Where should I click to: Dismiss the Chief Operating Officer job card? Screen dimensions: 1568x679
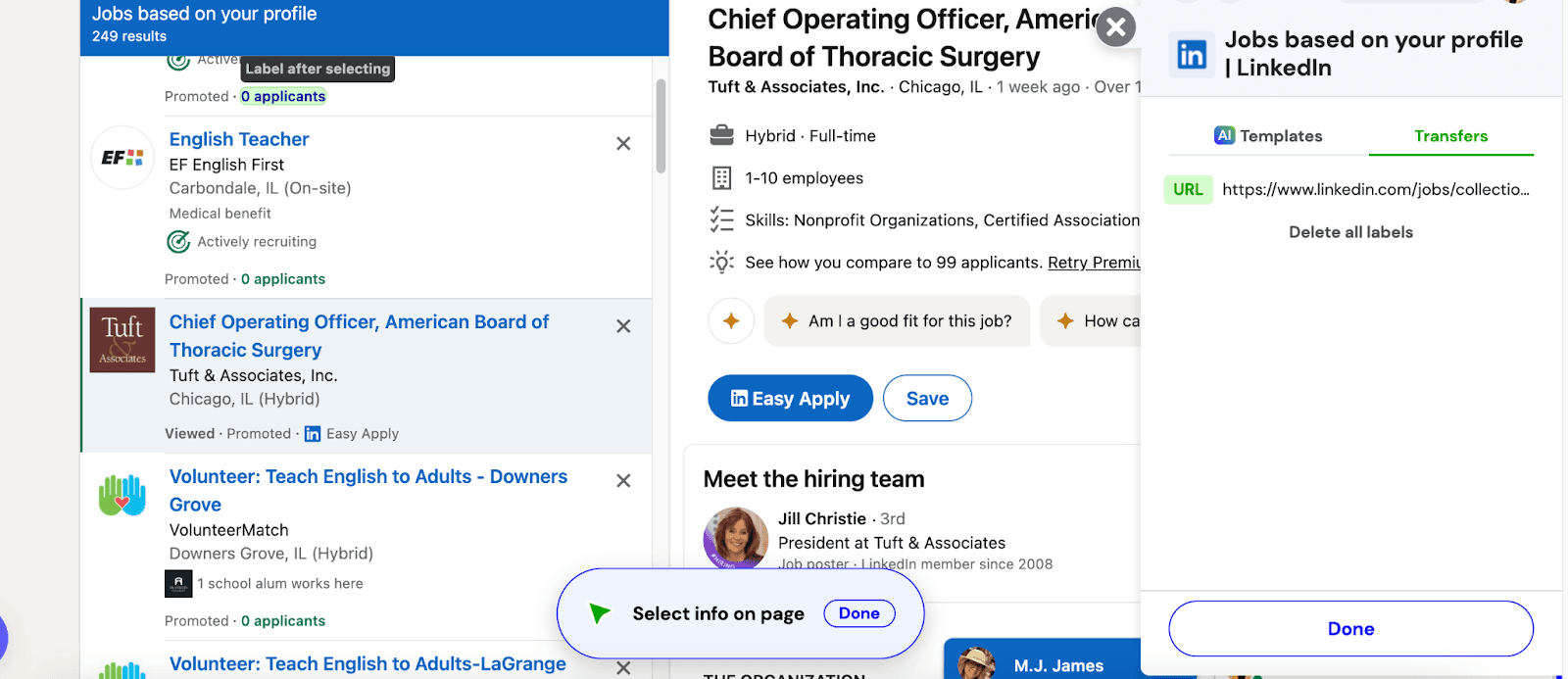[623, 326]
